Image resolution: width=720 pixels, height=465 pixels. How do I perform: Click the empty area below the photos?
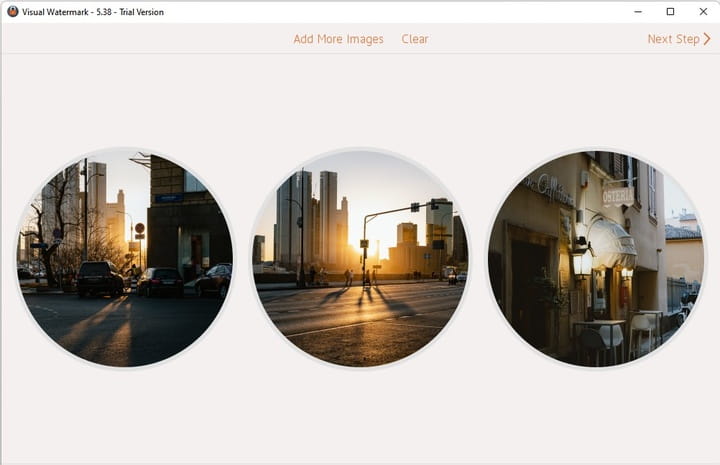click(360, 415)
